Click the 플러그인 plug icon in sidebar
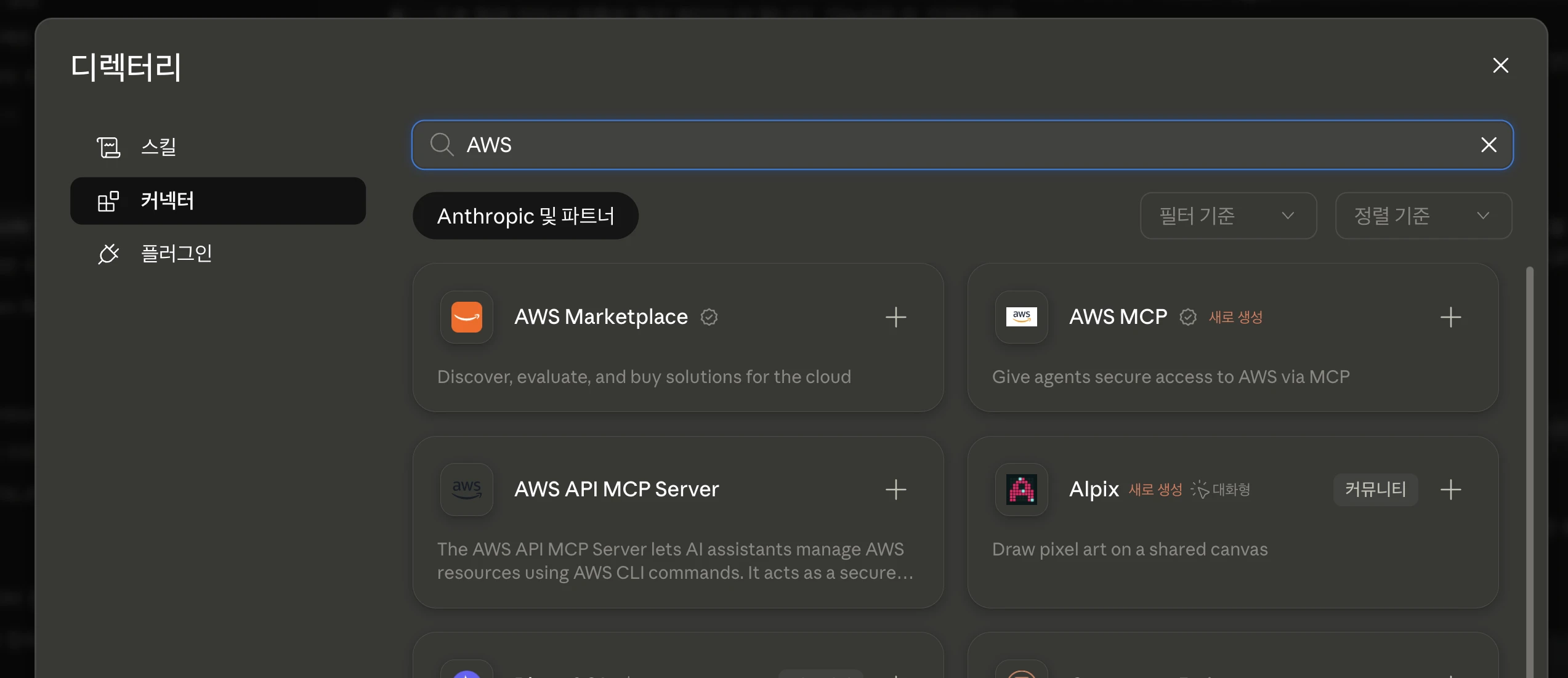The width and height of the screenshot is (1568, 678). [x=108, y=254]
